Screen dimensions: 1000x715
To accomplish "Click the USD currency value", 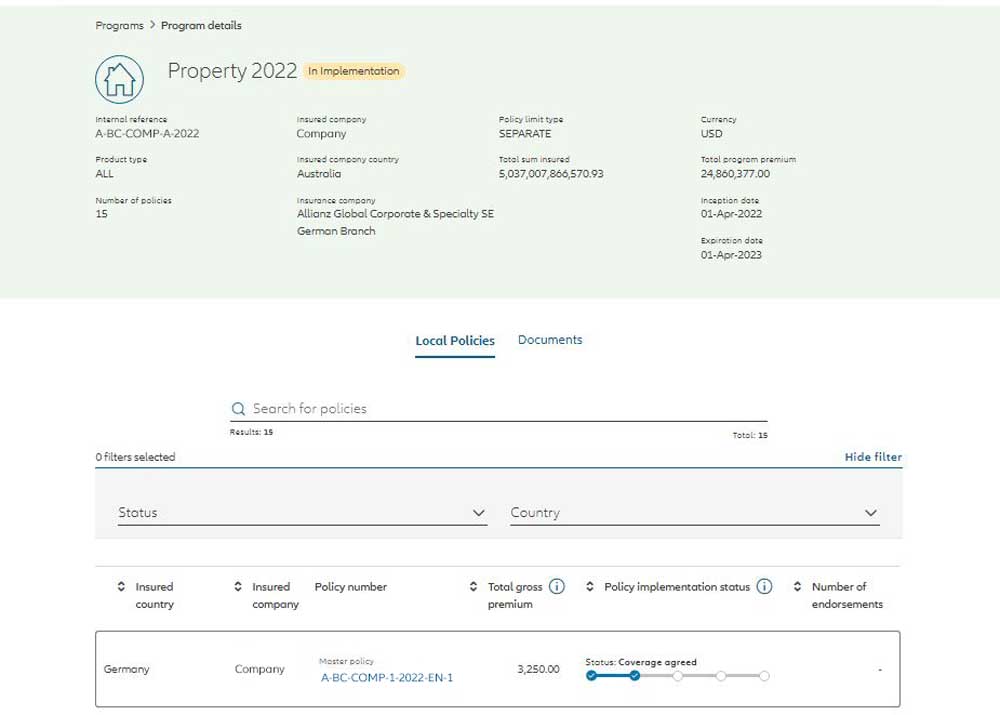I will point(712,133).
